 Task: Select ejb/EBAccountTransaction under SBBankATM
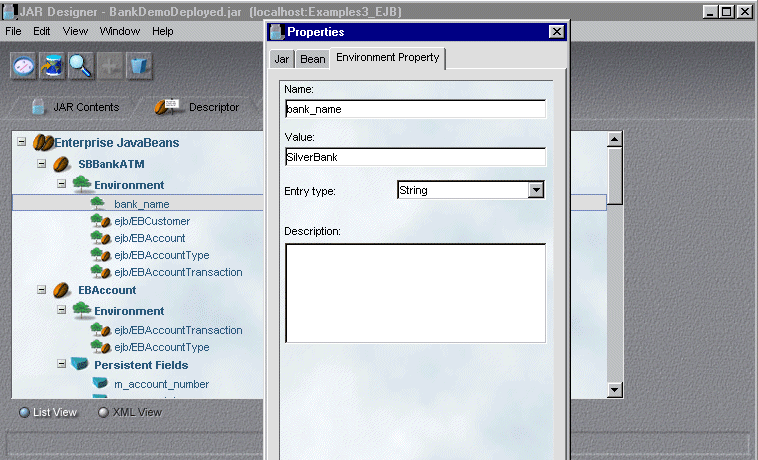pyautogui.click(x=178, y=272)
